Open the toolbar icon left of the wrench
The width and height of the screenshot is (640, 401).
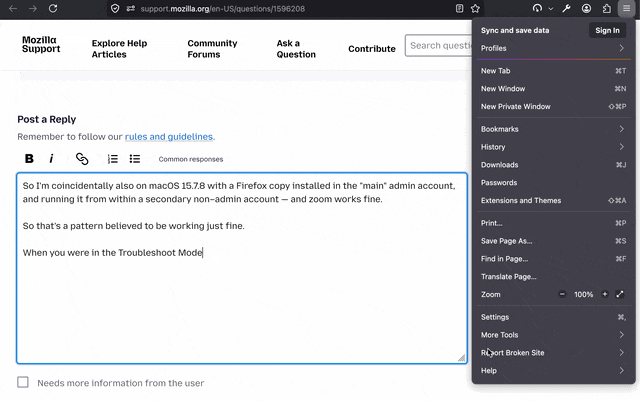(538, 9)
